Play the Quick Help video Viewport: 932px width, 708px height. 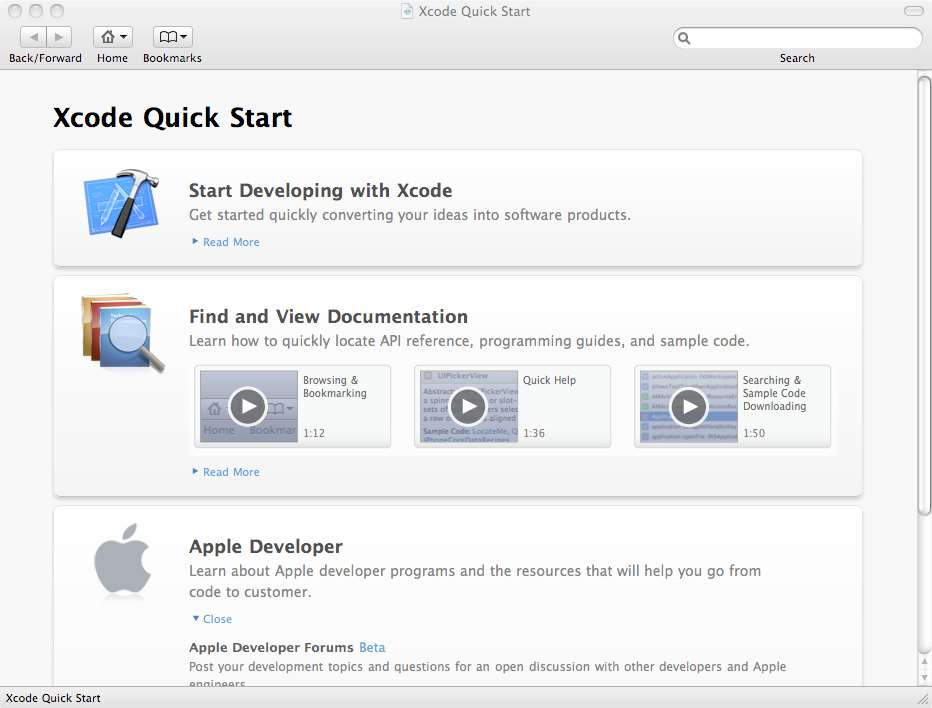[467, 406]
